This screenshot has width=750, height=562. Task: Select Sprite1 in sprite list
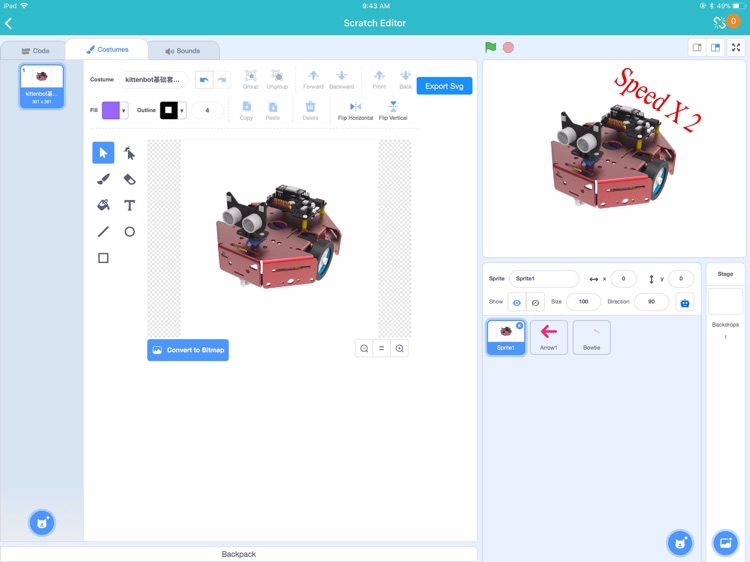[506, 337]
